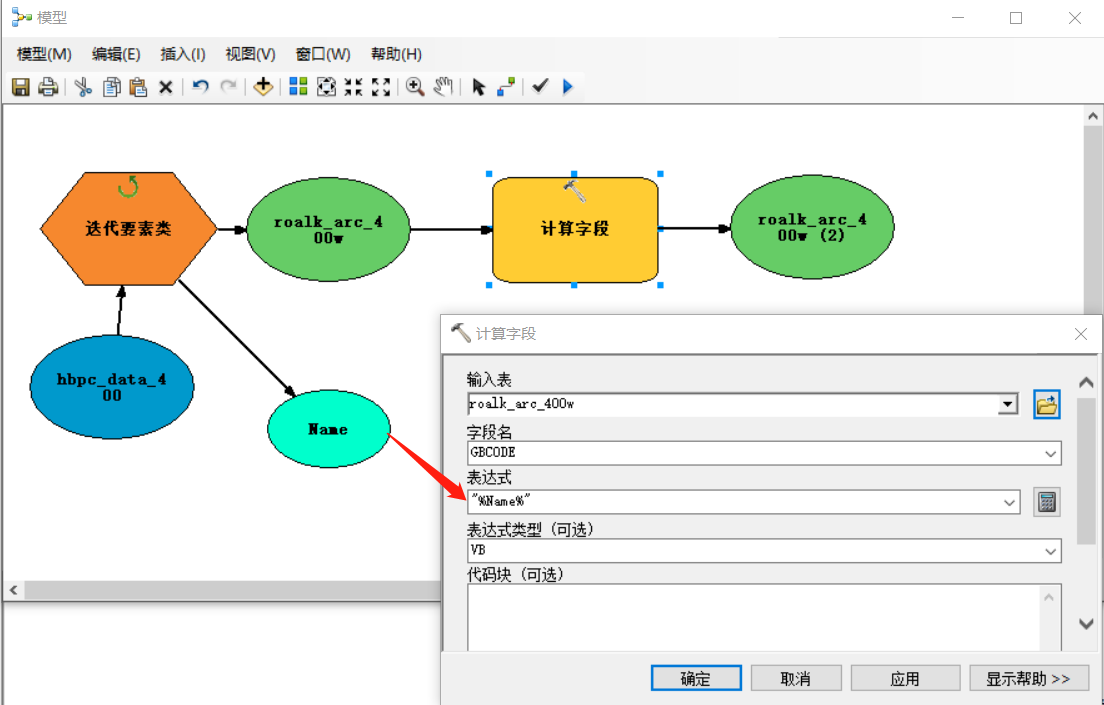Open the 模型(M) menu
The image size is (1104, 705).
[44, 54]
